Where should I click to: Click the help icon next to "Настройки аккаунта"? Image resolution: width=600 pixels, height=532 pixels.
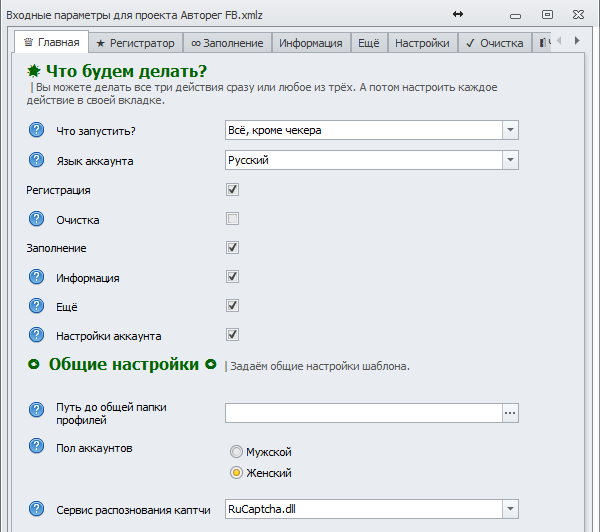point(37,335)
